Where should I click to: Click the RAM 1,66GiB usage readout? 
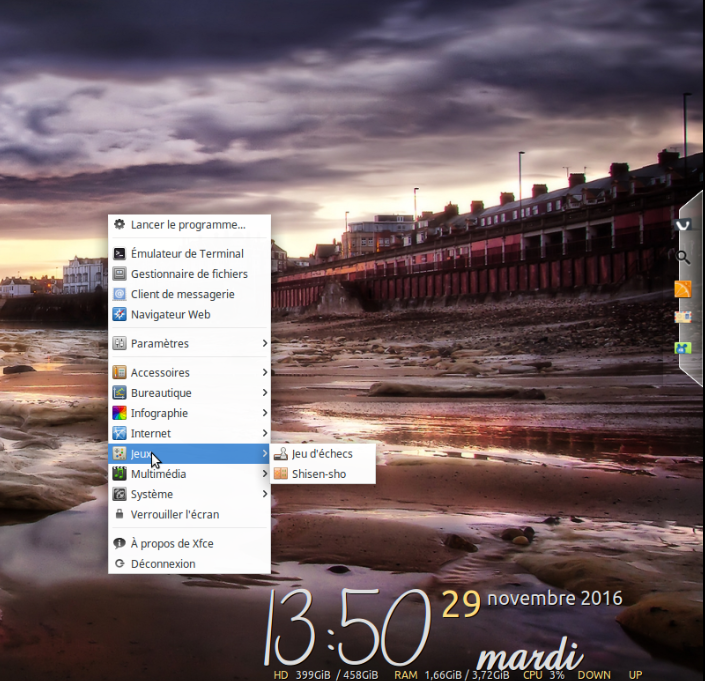tap(452, 675)
